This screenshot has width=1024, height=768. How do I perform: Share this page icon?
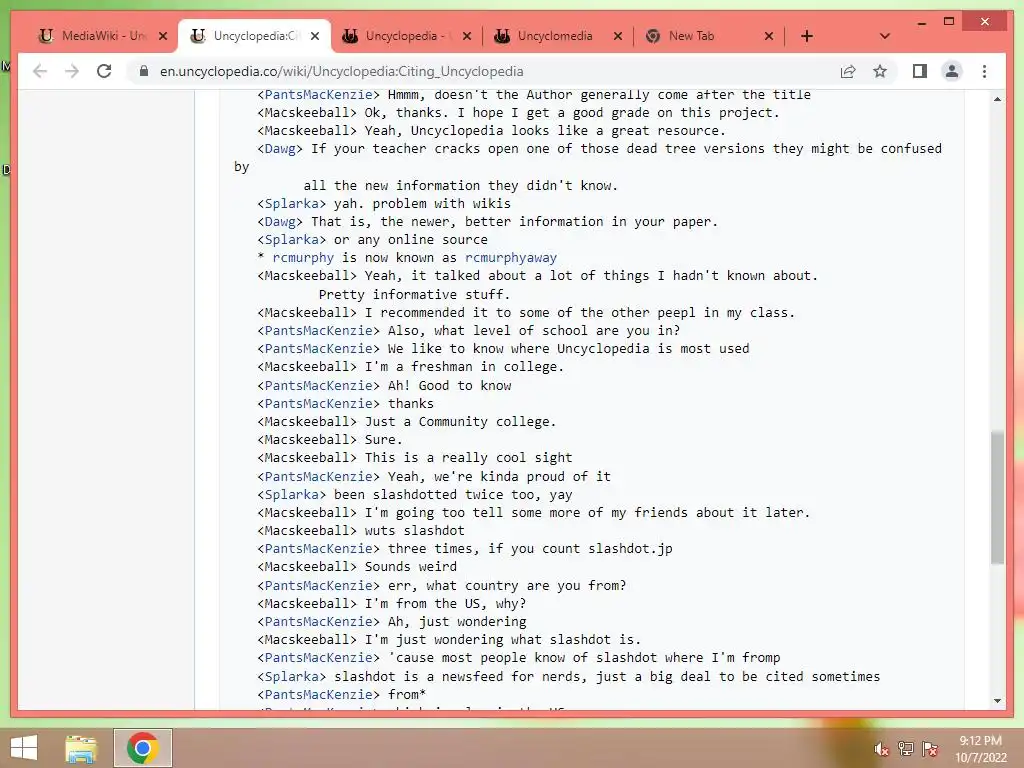coord(848,71)
